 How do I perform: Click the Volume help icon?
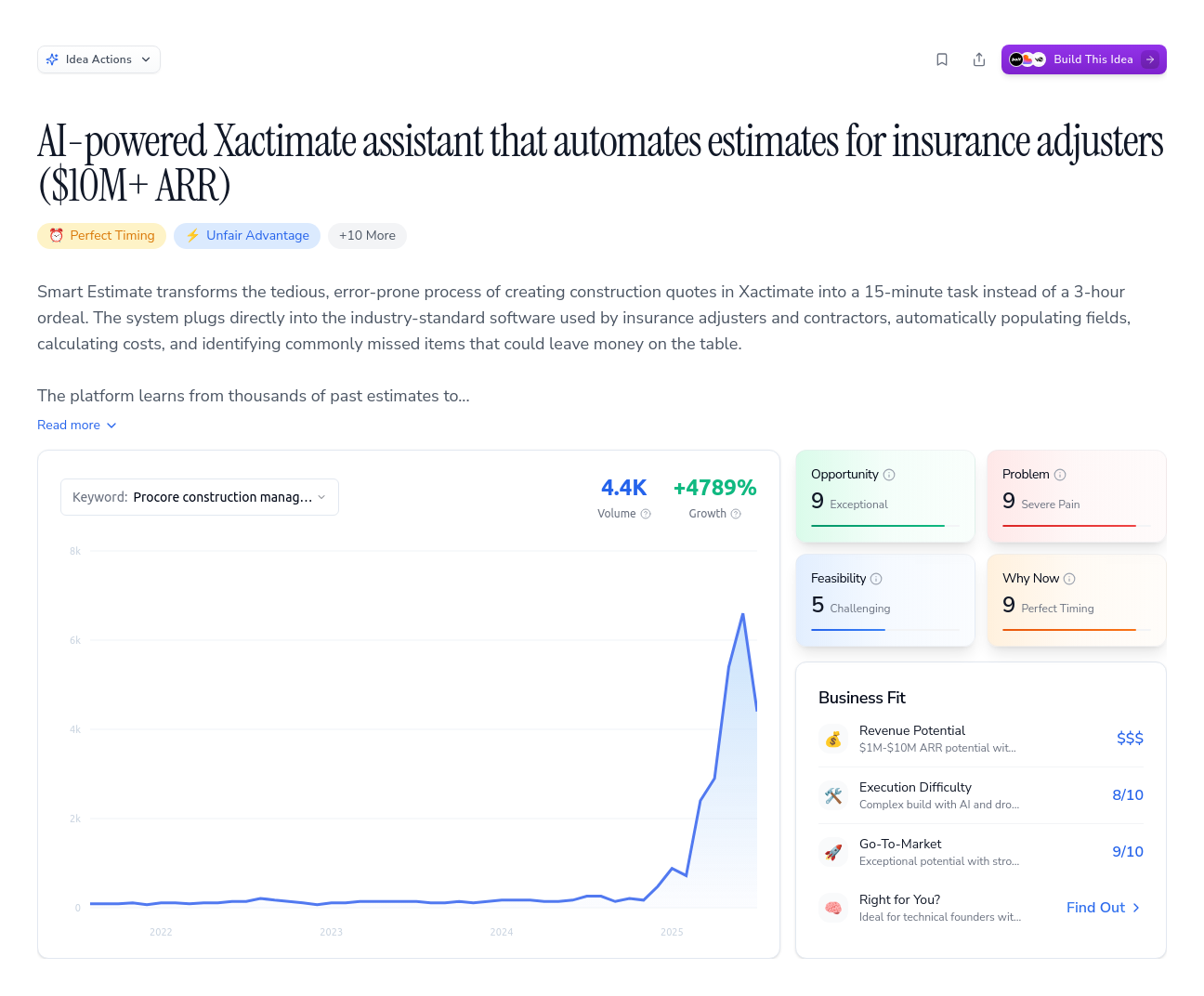646,514
